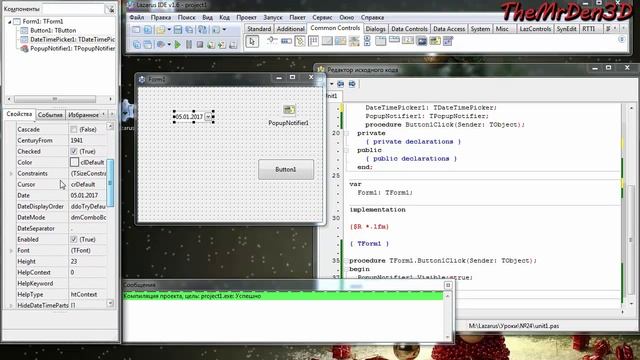Click the Step Into debugger icon
The width and height of the screenshot is (640, 360).
[x=211, y=44]
